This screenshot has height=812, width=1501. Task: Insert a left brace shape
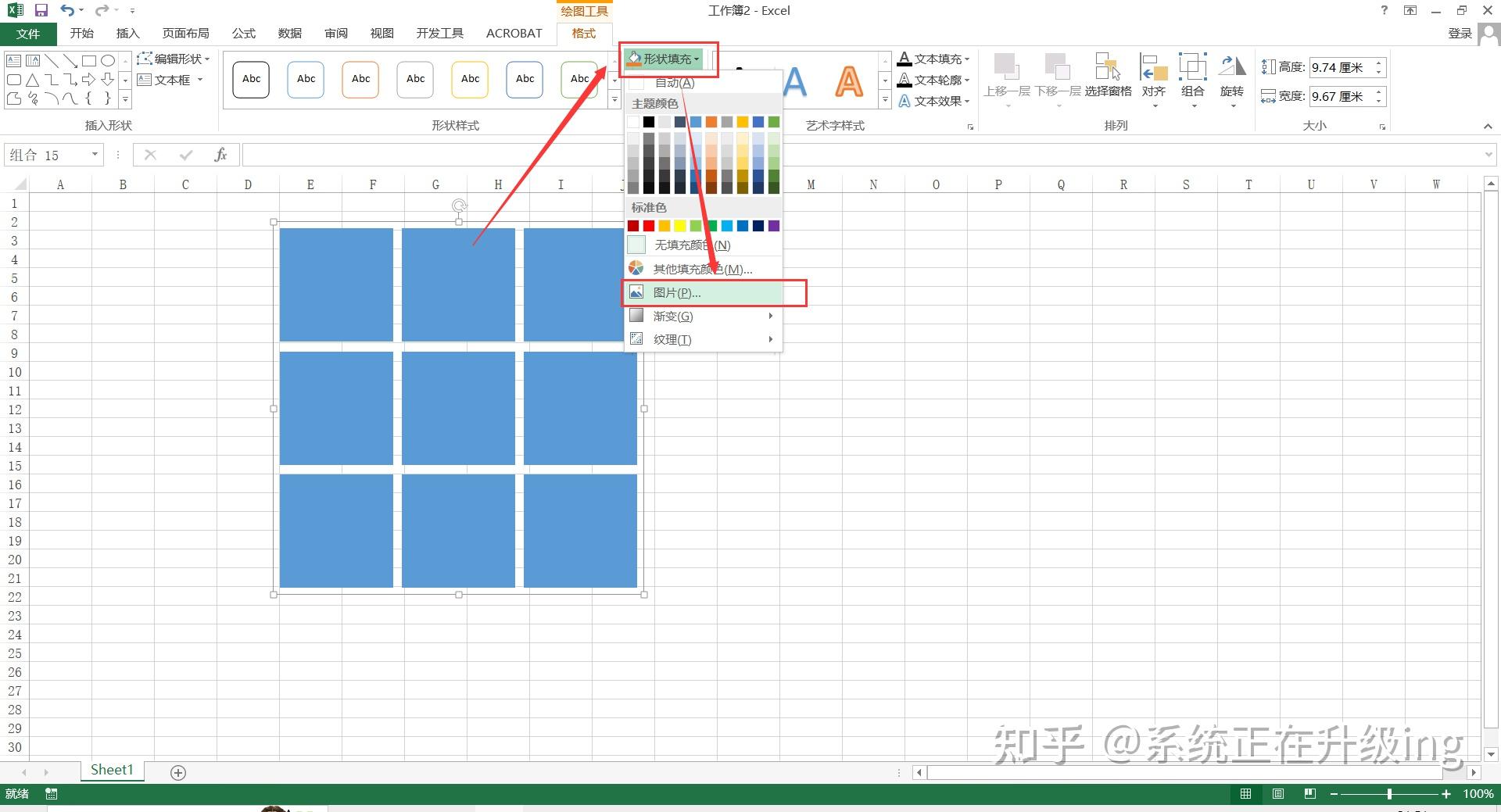point(88,98)
